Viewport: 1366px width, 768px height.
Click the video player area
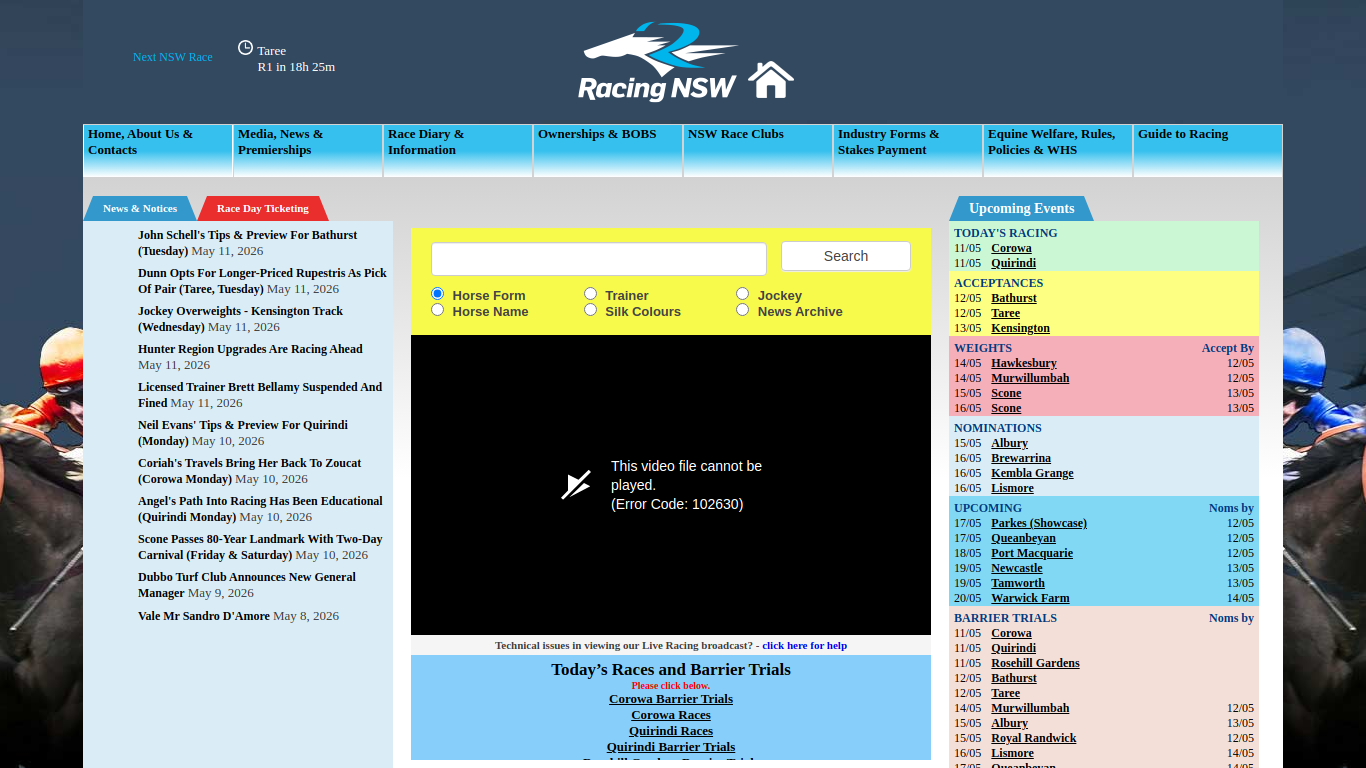tap(671, 485)
